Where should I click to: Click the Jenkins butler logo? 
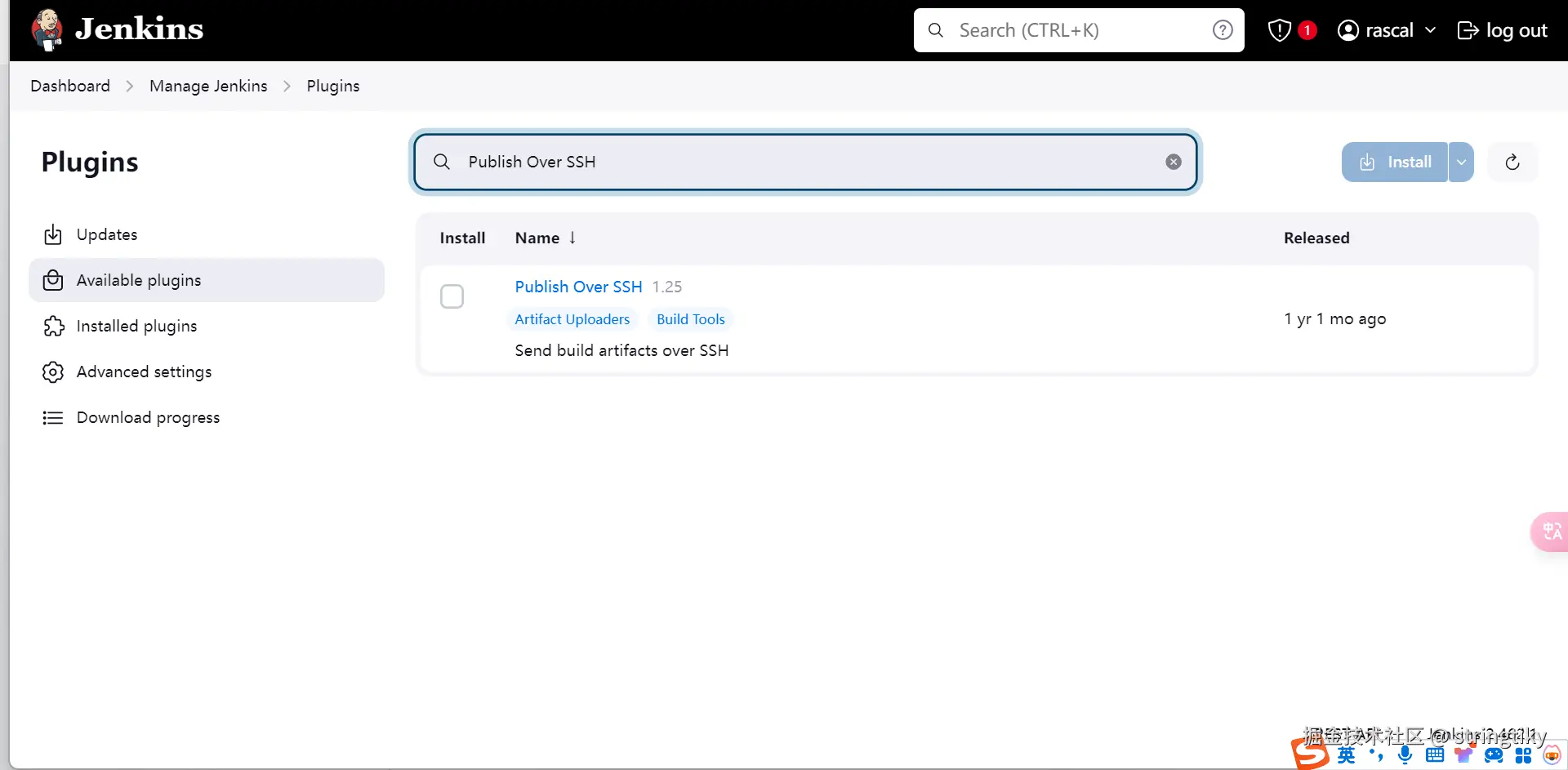coord(47,30)
